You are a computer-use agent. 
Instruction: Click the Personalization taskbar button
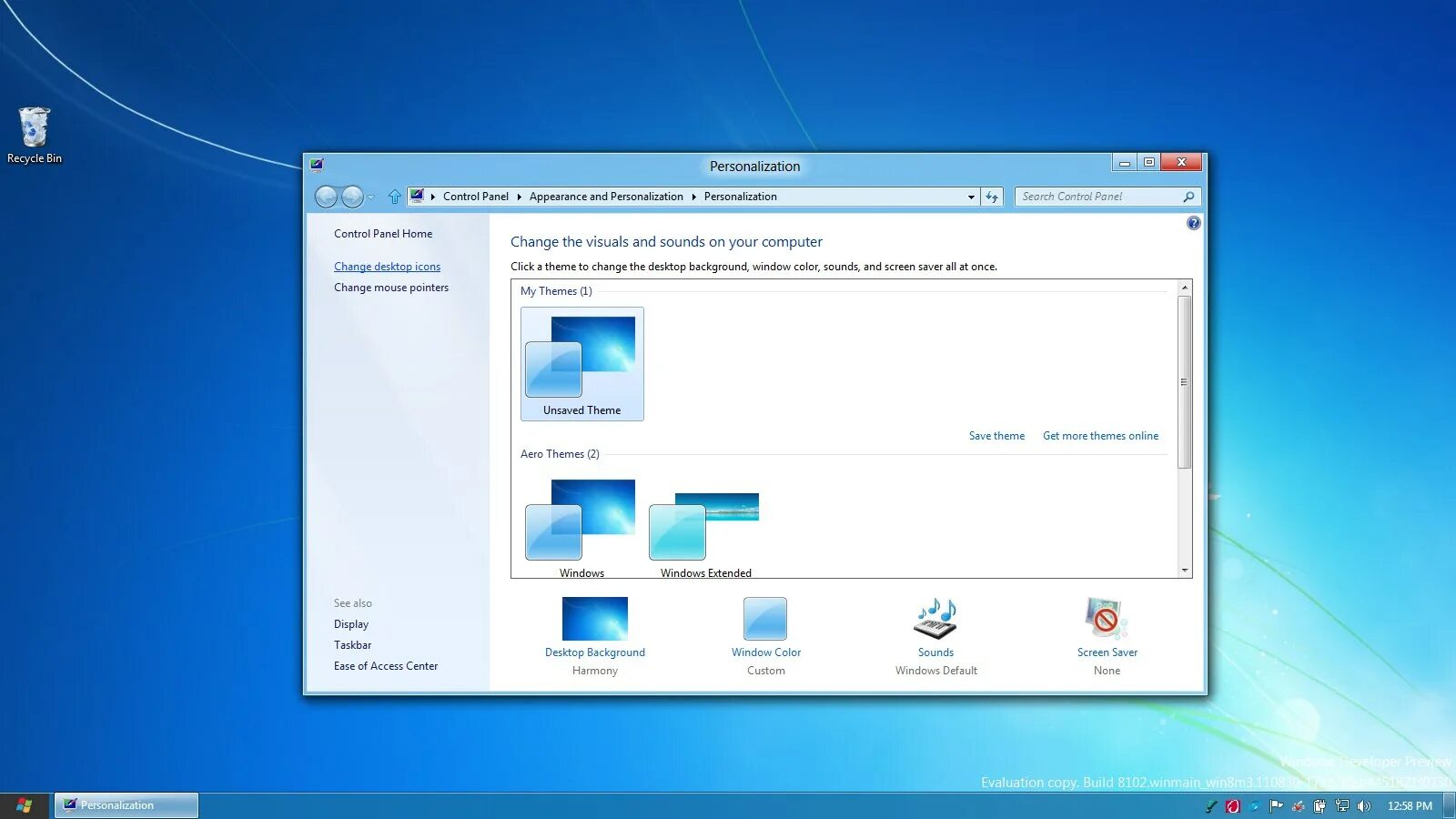tap(126, 805)
